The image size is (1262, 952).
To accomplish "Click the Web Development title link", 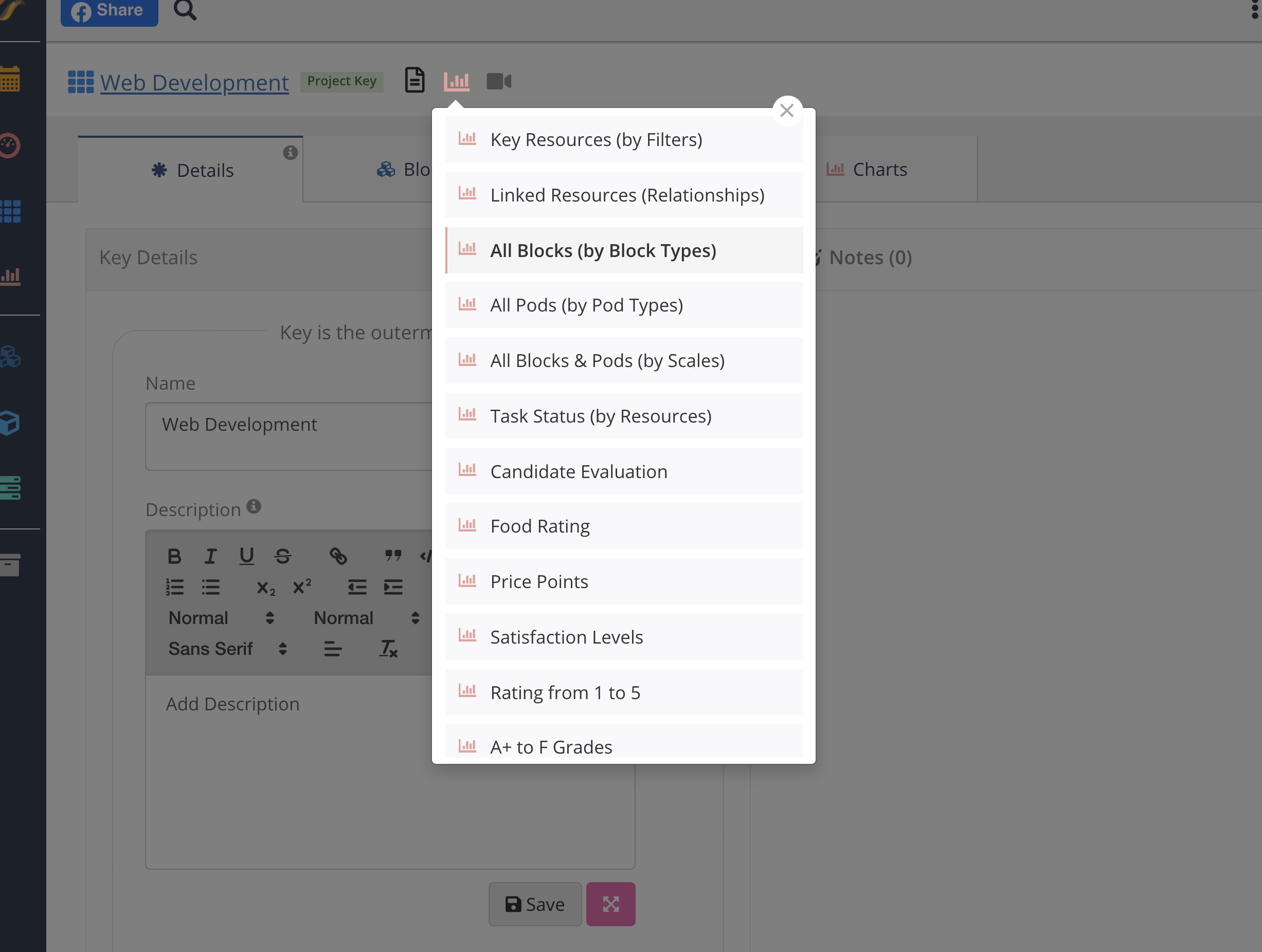I will 194,82.
